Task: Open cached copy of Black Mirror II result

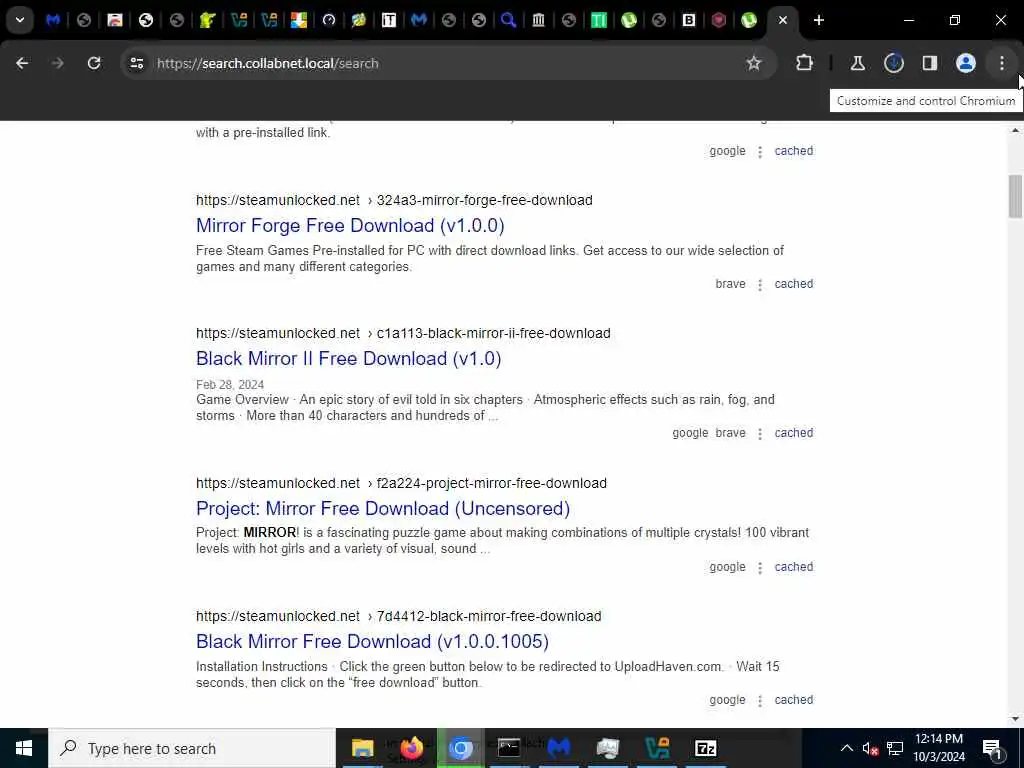Action: click(793, 433)
